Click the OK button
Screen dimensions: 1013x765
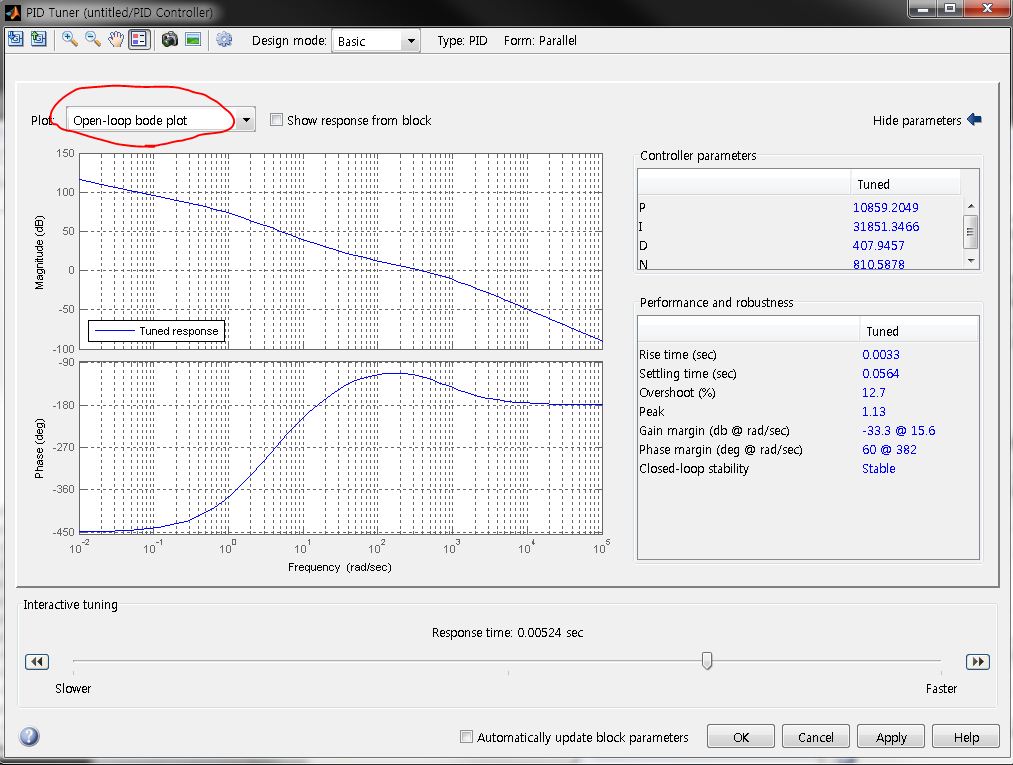[x=741, y=737]
